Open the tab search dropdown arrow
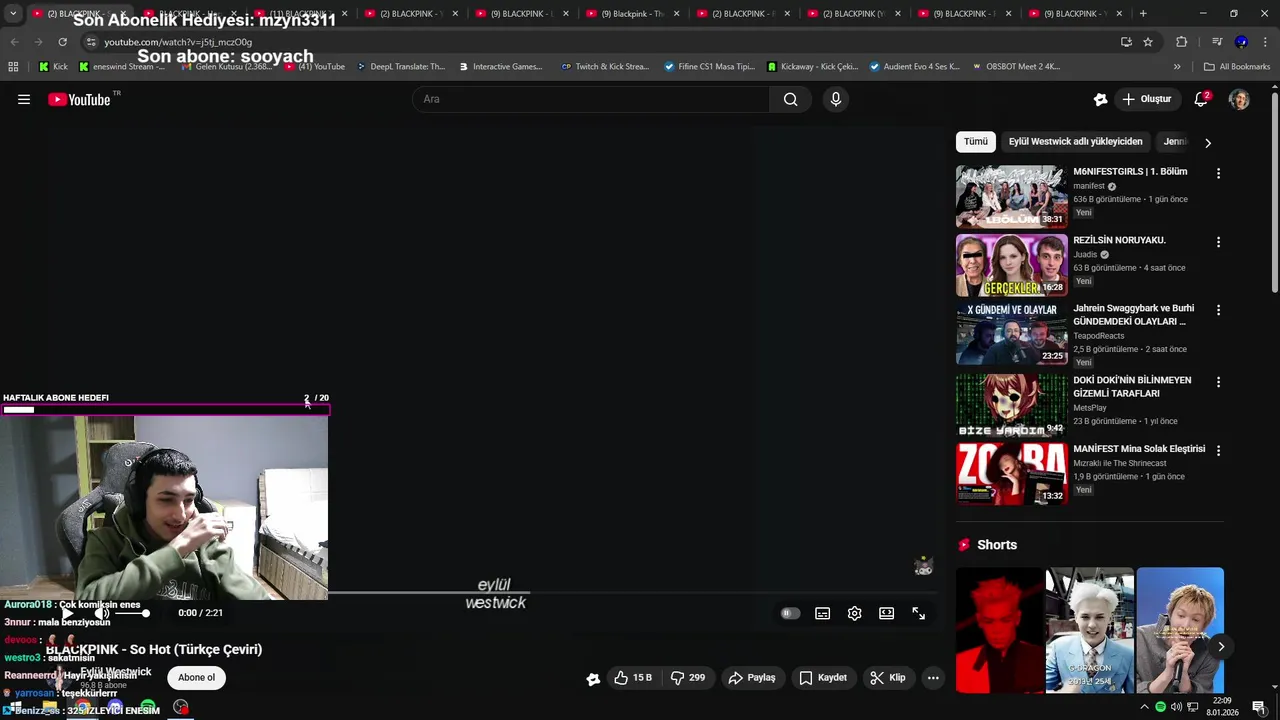Image resolution: width=1280 pixels, height=720 pixels. click(x=13, y=14)
